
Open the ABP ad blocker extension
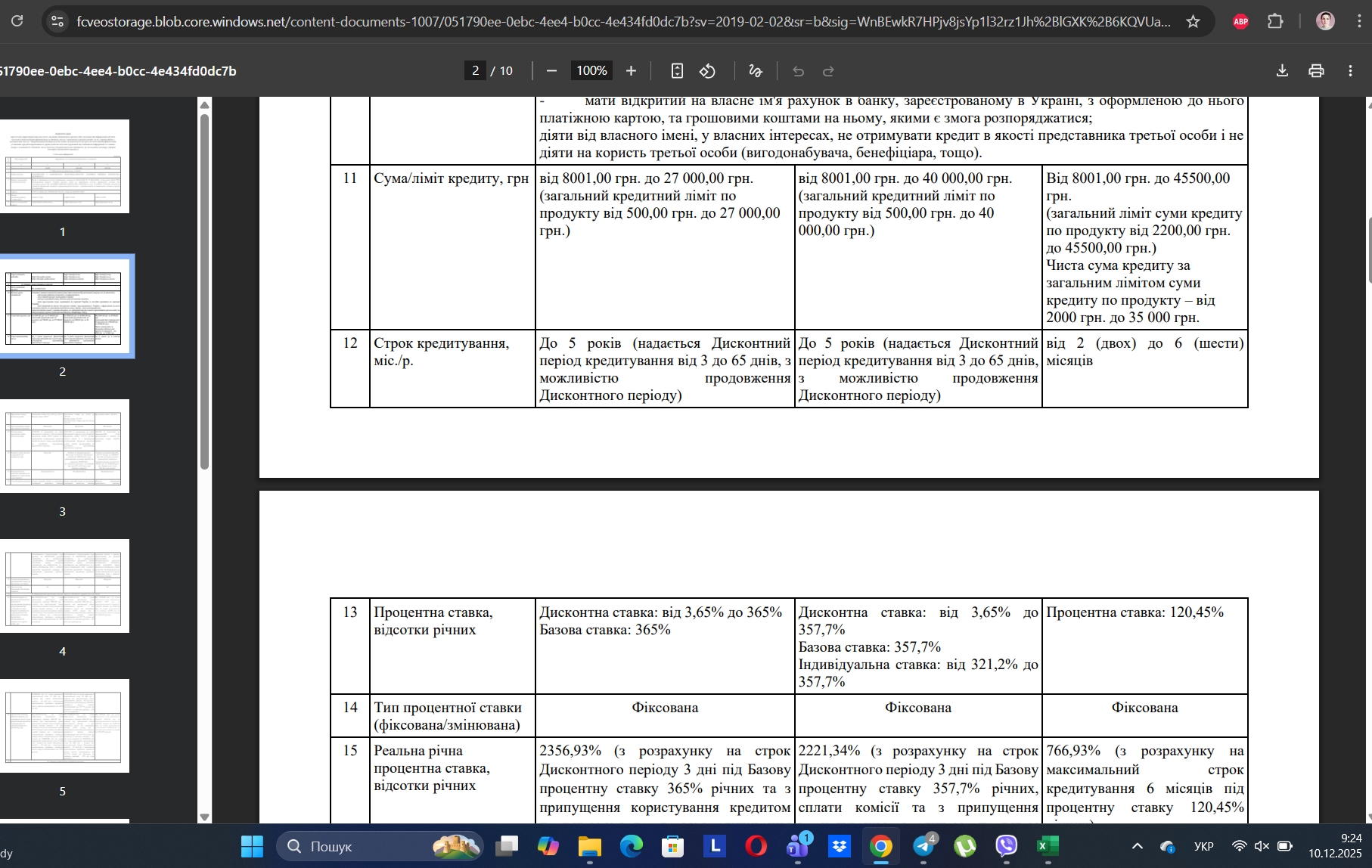pos(1240,21)
